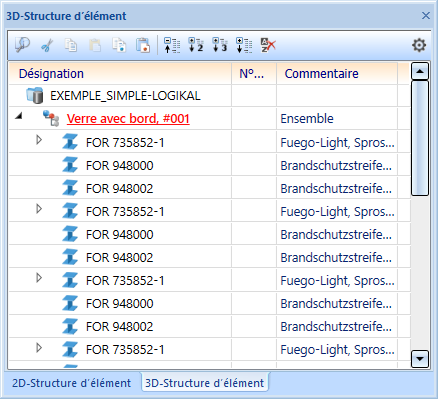Expand the first FOR 735852-1 node
Image resolution: width=438 pixels, height=399 pixels.
[x=39, y=140]
